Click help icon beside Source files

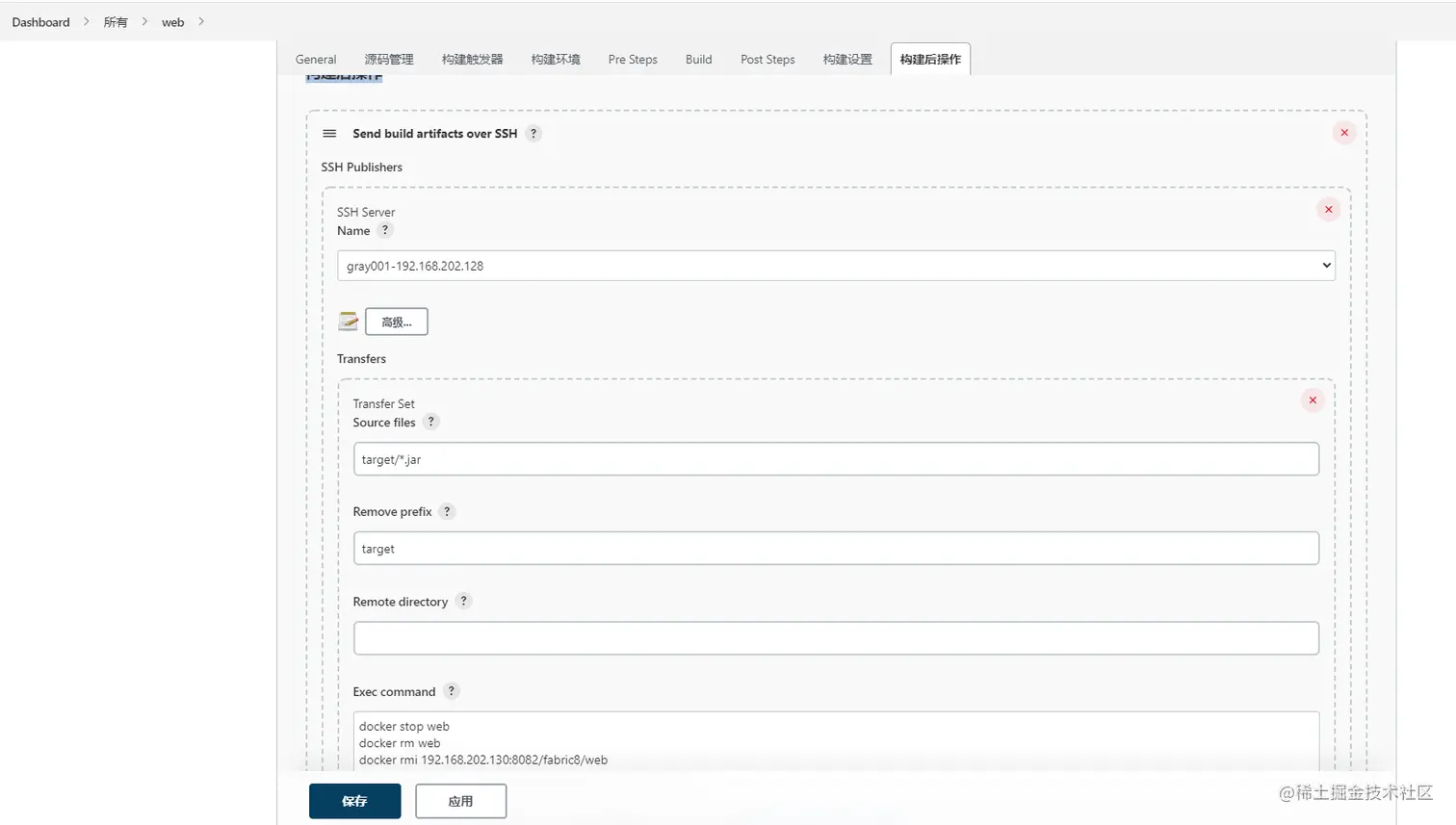[x=431, y=422]
